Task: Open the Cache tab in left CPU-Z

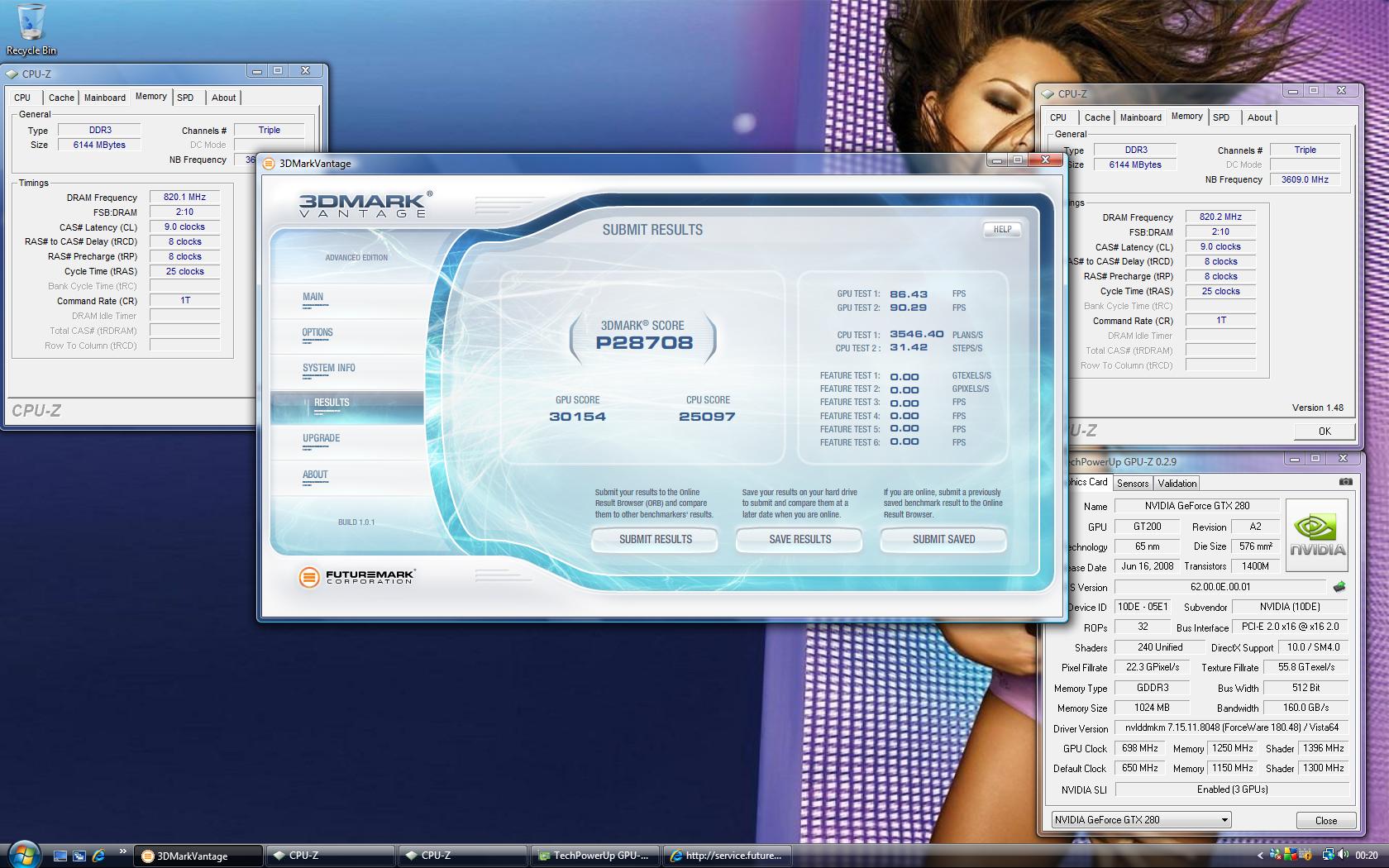Action: [x=61, y=98]
